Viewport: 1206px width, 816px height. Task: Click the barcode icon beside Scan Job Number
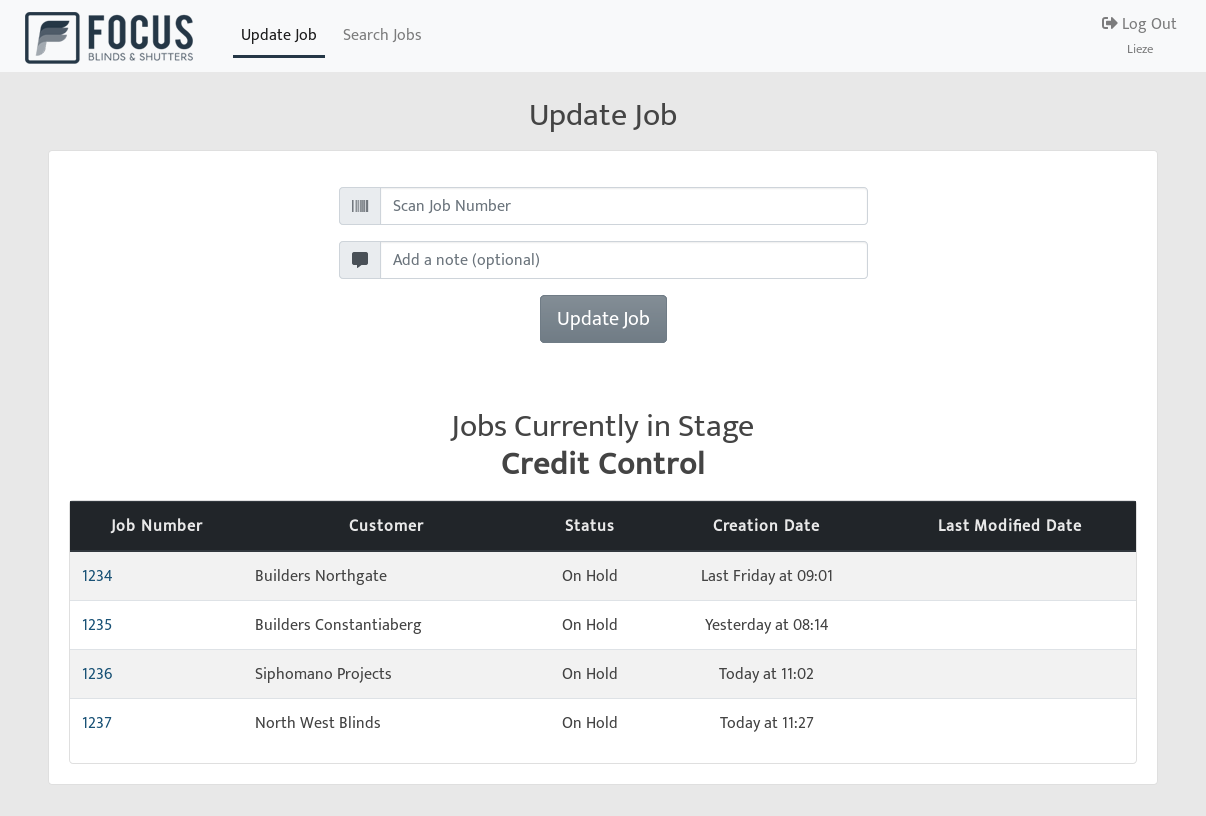click(x=360, y=206)
